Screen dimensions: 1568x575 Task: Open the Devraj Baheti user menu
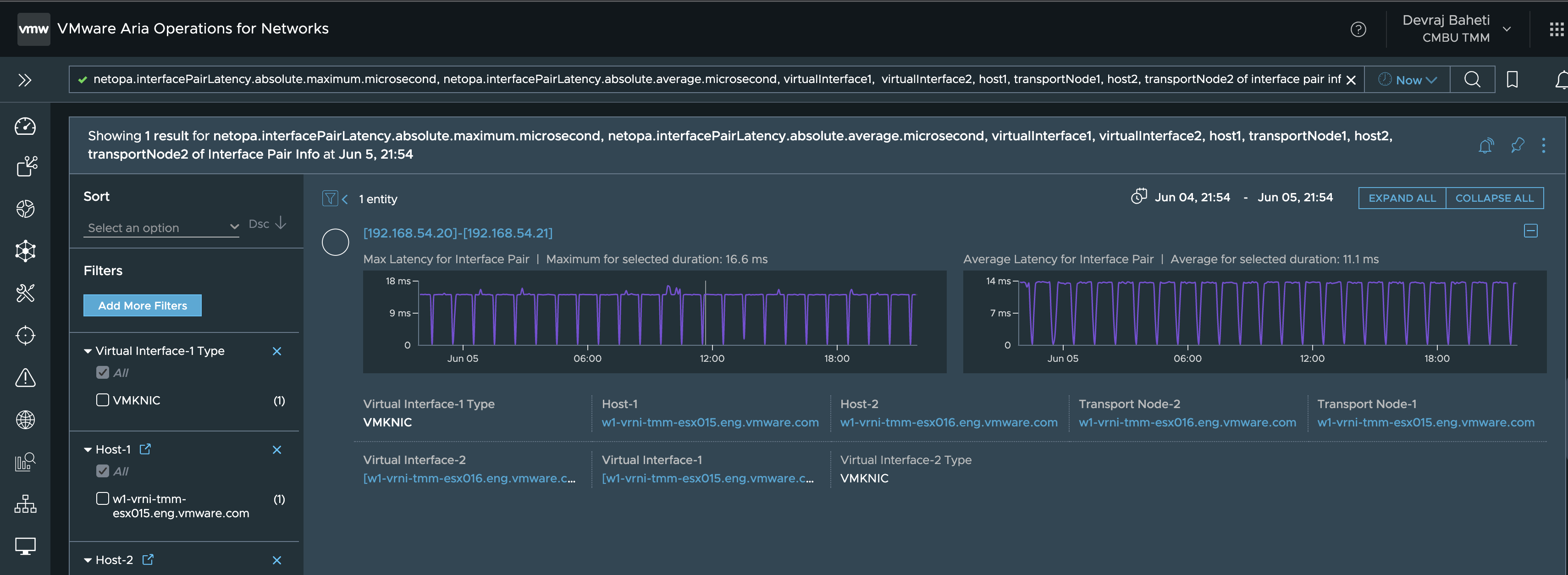pos(1457,28)
